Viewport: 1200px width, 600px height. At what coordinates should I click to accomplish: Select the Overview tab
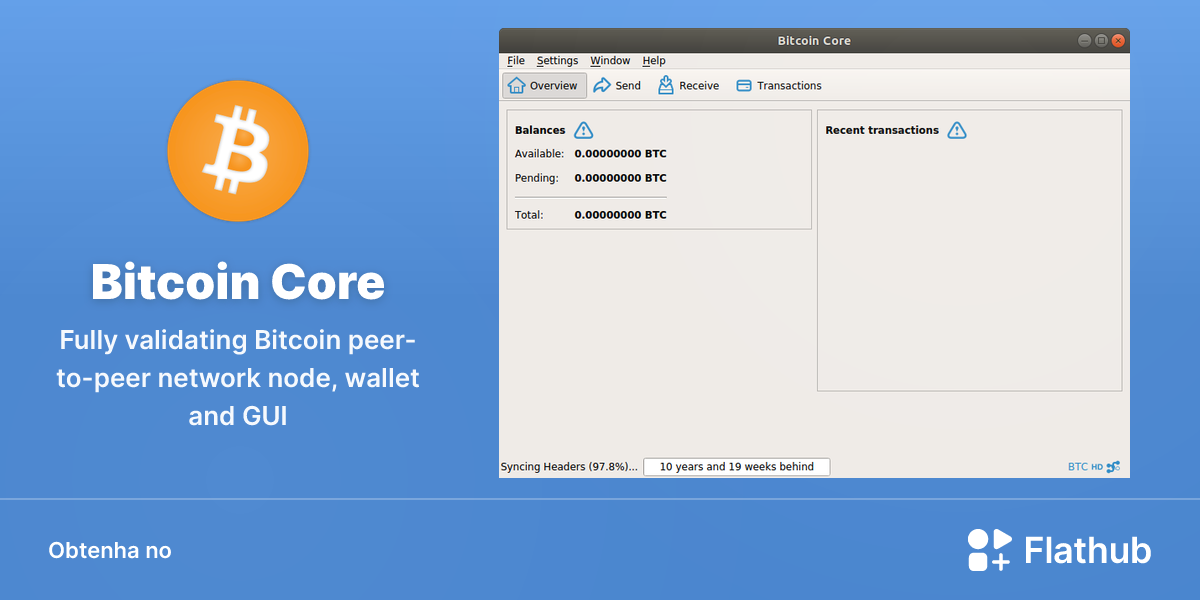coord(544,85)
